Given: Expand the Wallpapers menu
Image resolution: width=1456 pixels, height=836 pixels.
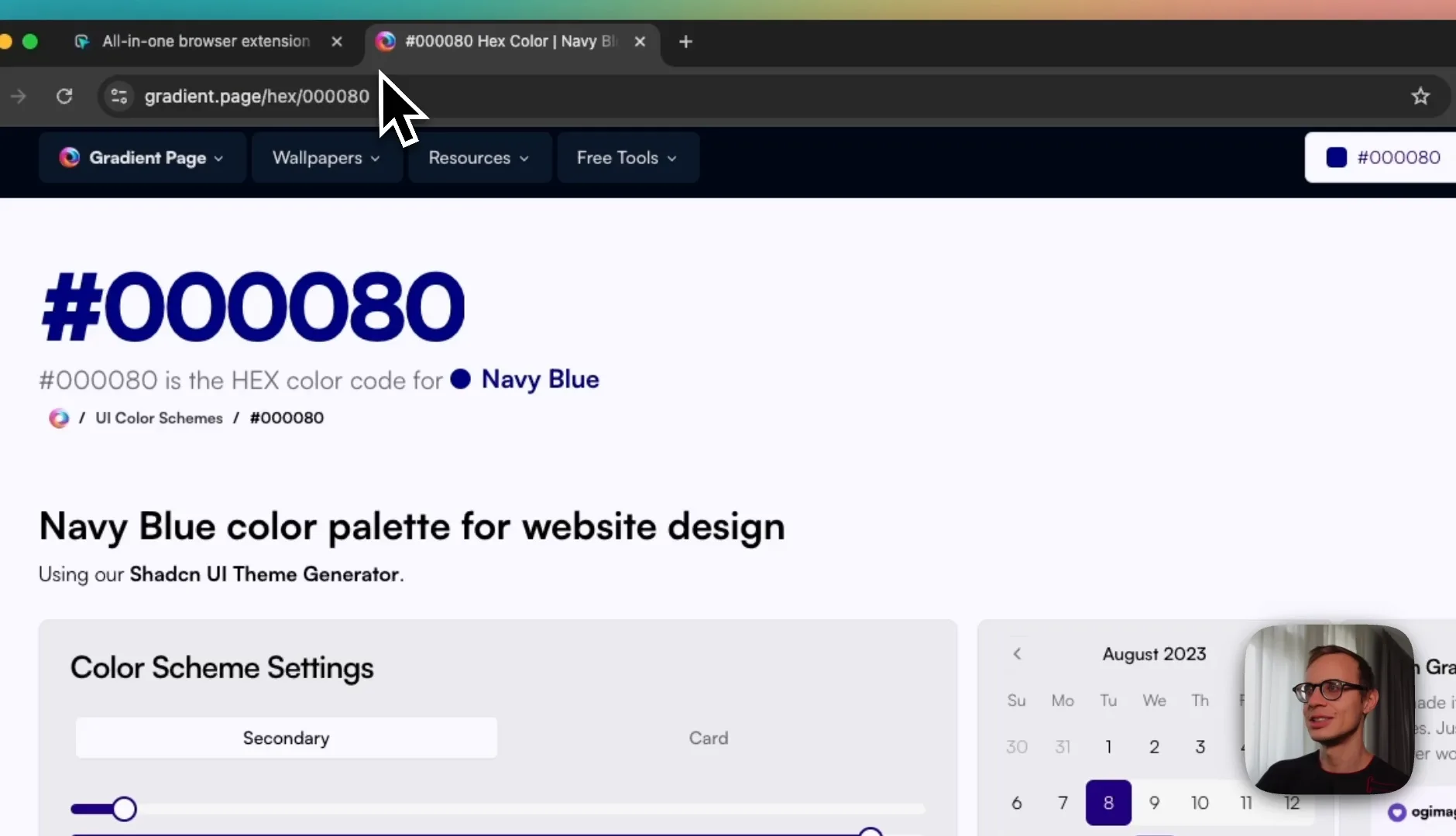Looking at the screenshot, I should (326, 158).
